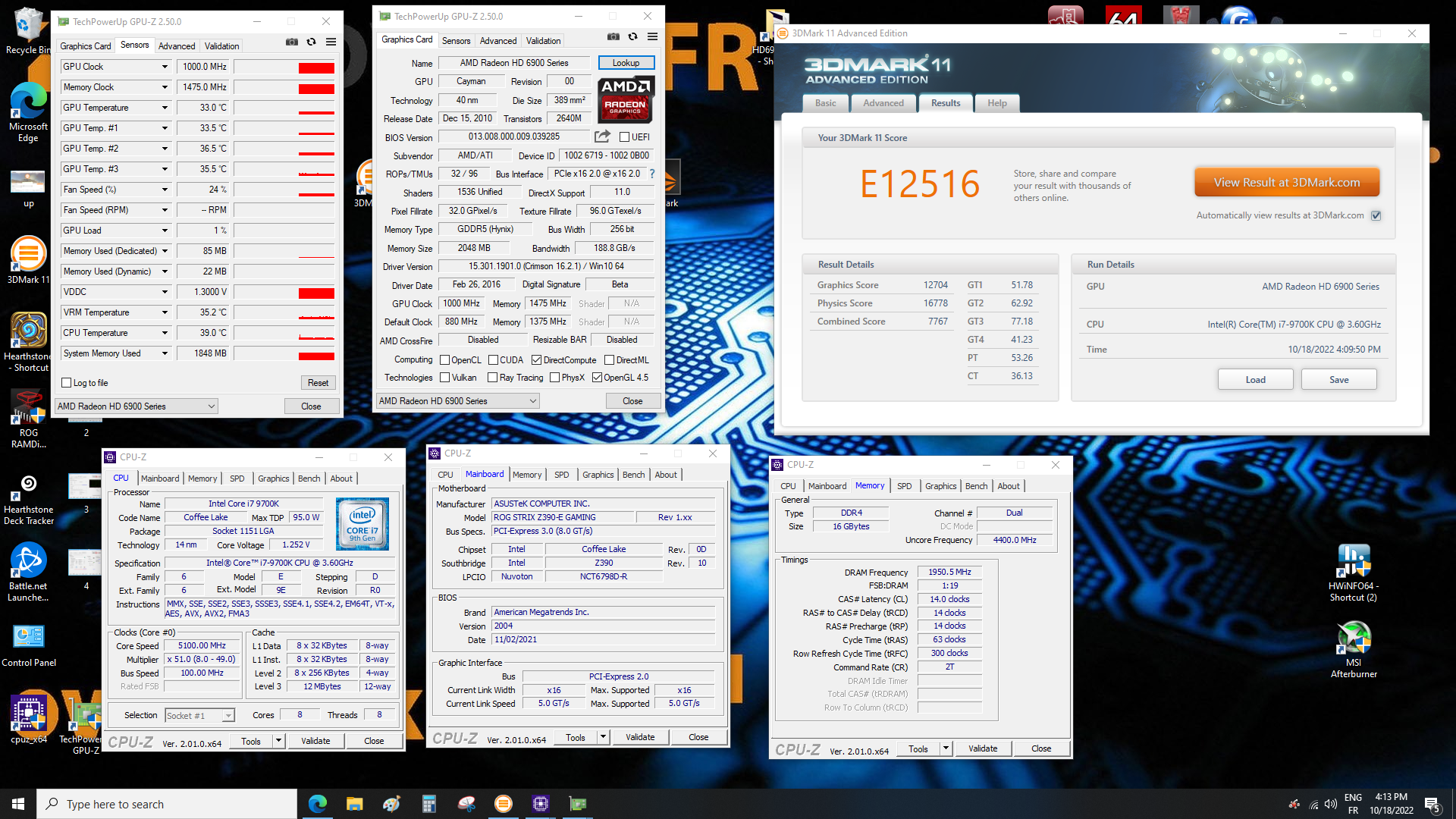
Task: Open the 3DMark 11 desktop shortcut
Action: point(28,260)
